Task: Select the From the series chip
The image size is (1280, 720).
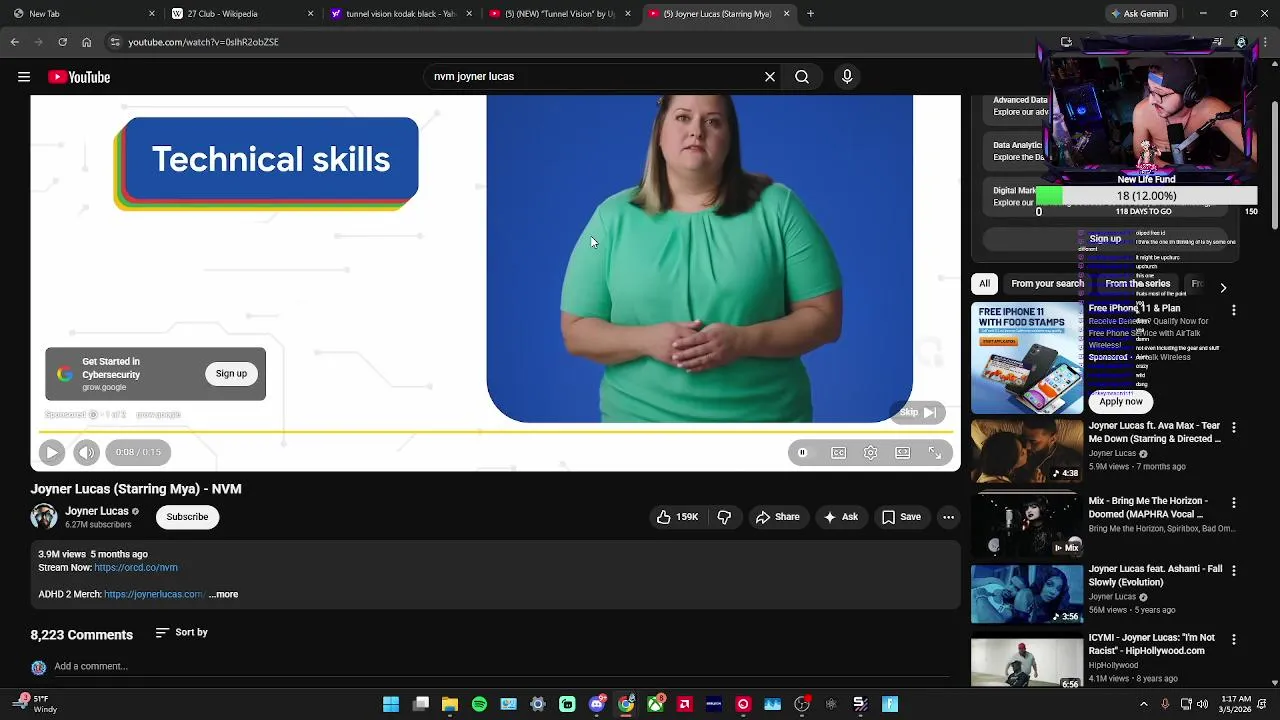Action: pyautogui.click(x=1137, y=284)
